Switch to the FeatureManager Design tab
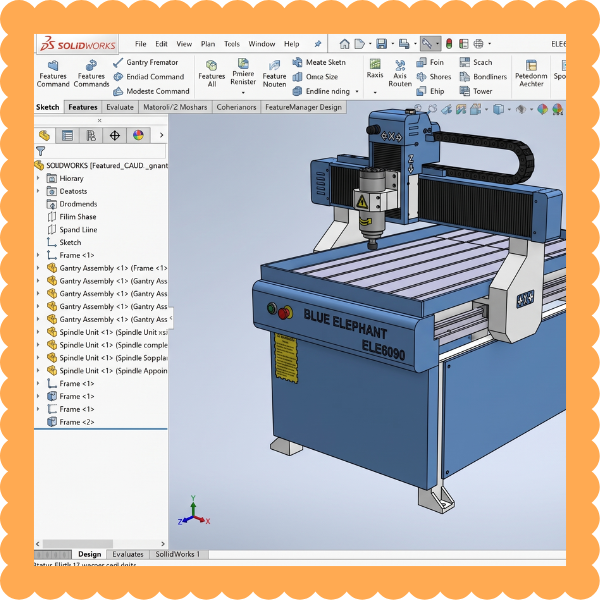 coord(303,107)
